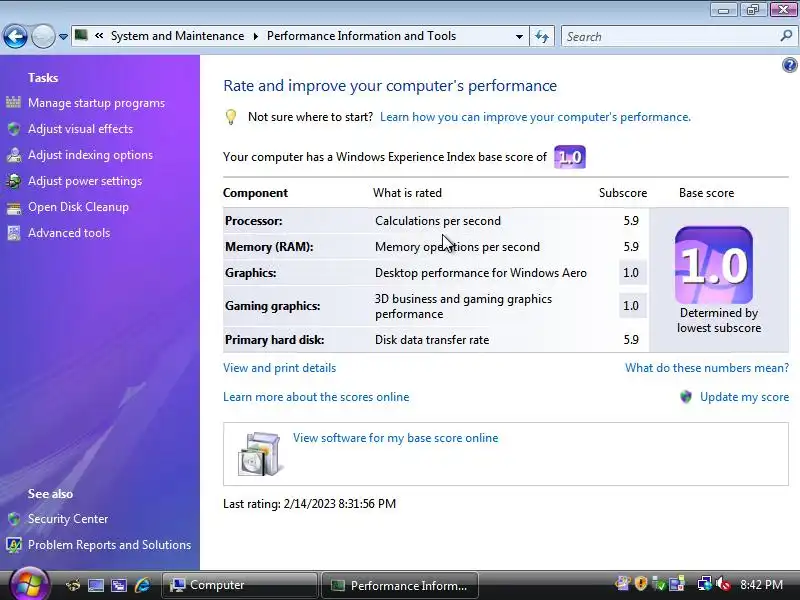
Task: Launch Internet Explorer from Quick Launch
Action: tap(142, 585)
